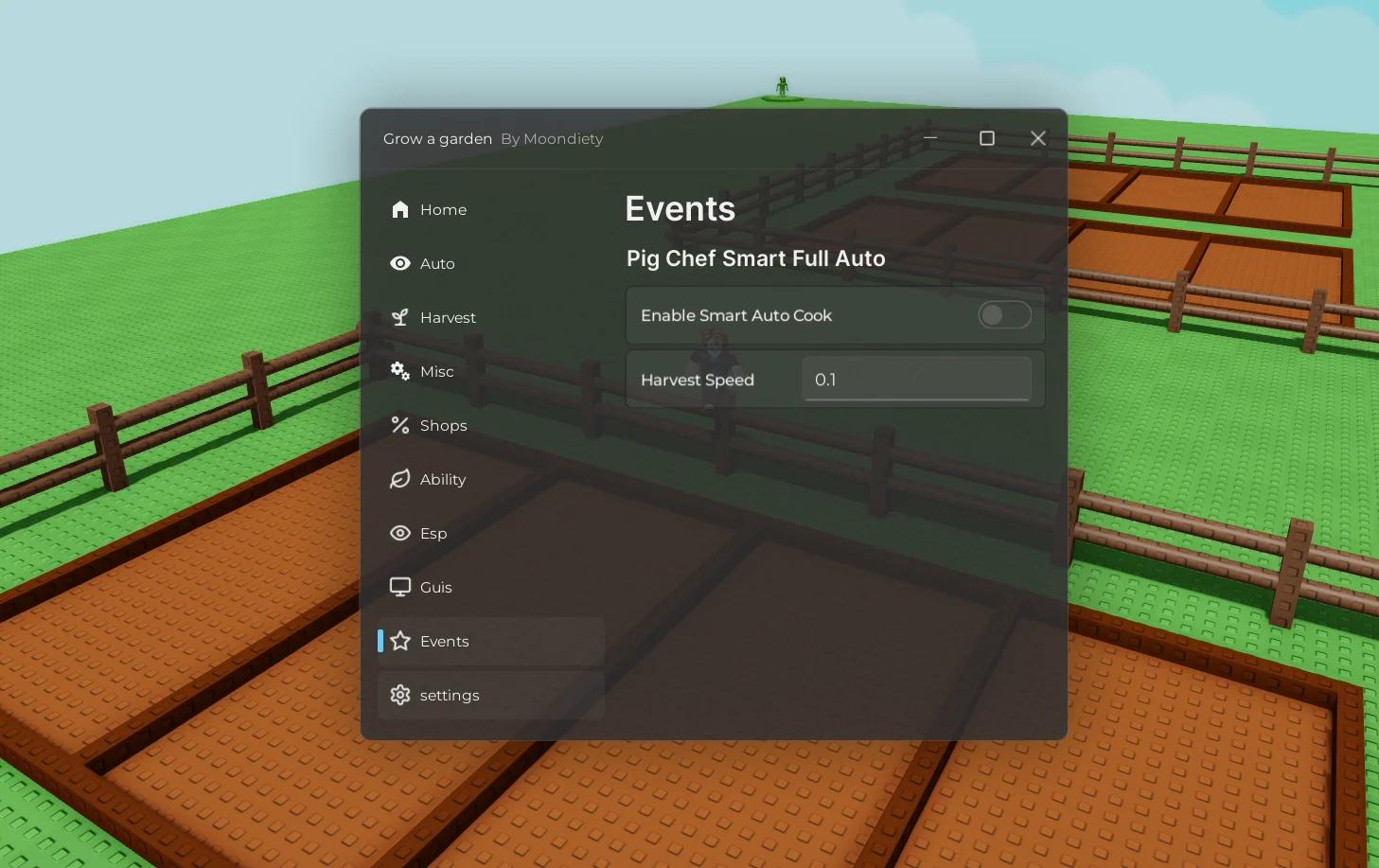The height and width of the screenshot is (868, 1379).
Task: Click the Events star icon
Action: coord(399,642)
